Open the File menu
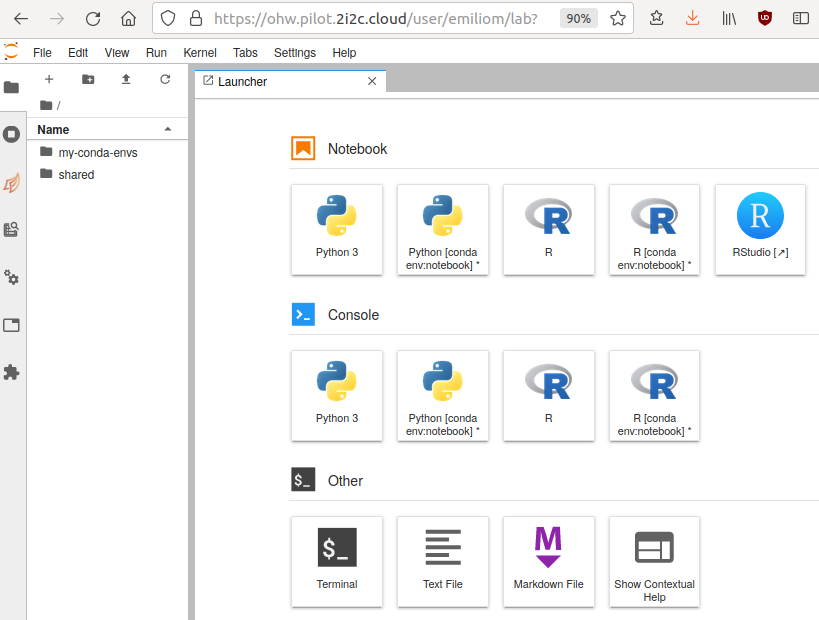The width and height of the screenshot is (819, 620). coord(42,53)
